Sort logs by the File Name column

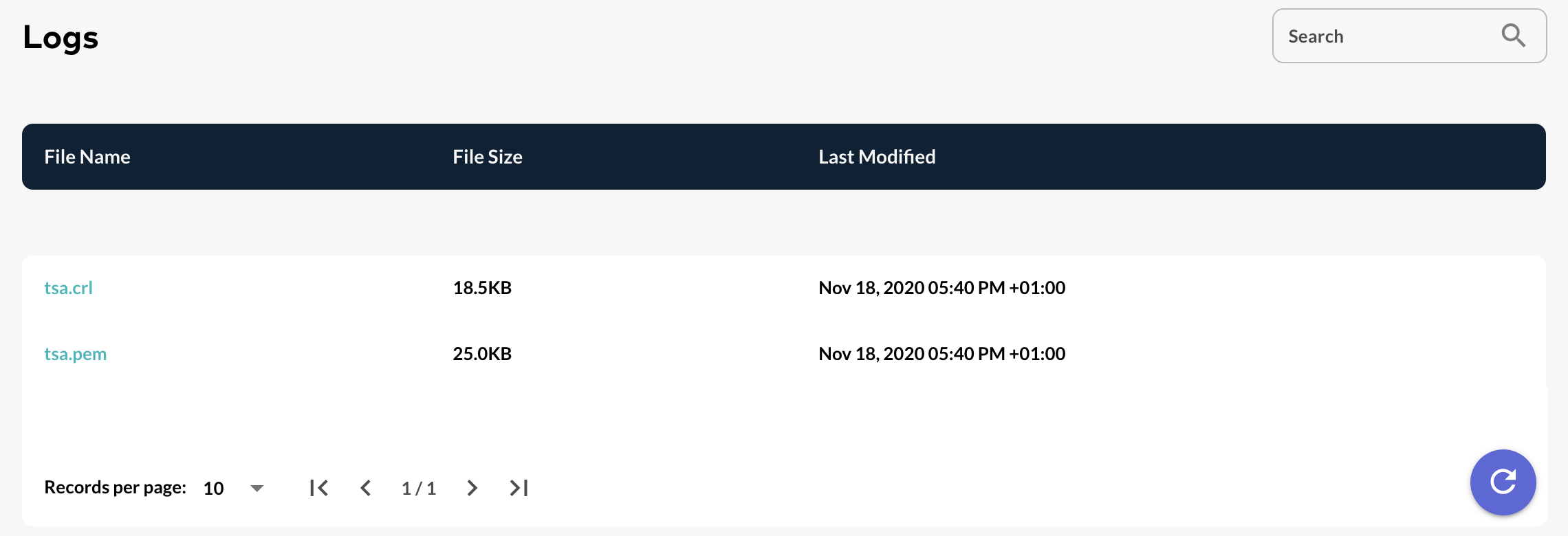coord(87,157)
